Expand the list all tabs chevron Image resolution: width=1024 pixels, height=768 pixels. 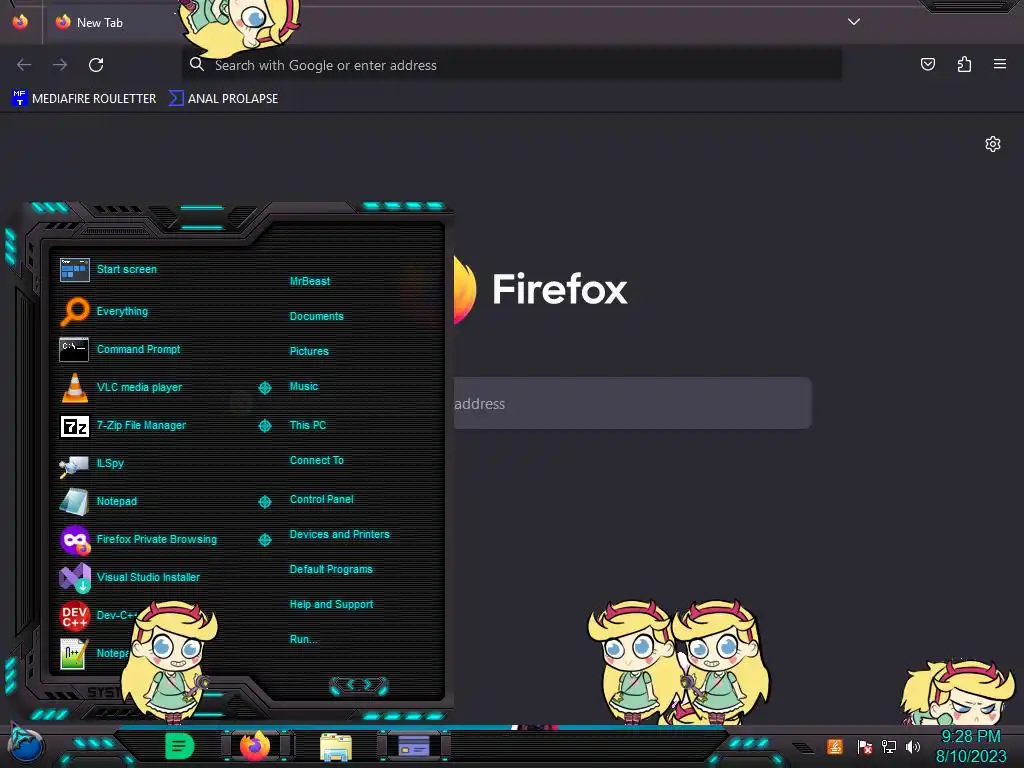click(854, 22)
